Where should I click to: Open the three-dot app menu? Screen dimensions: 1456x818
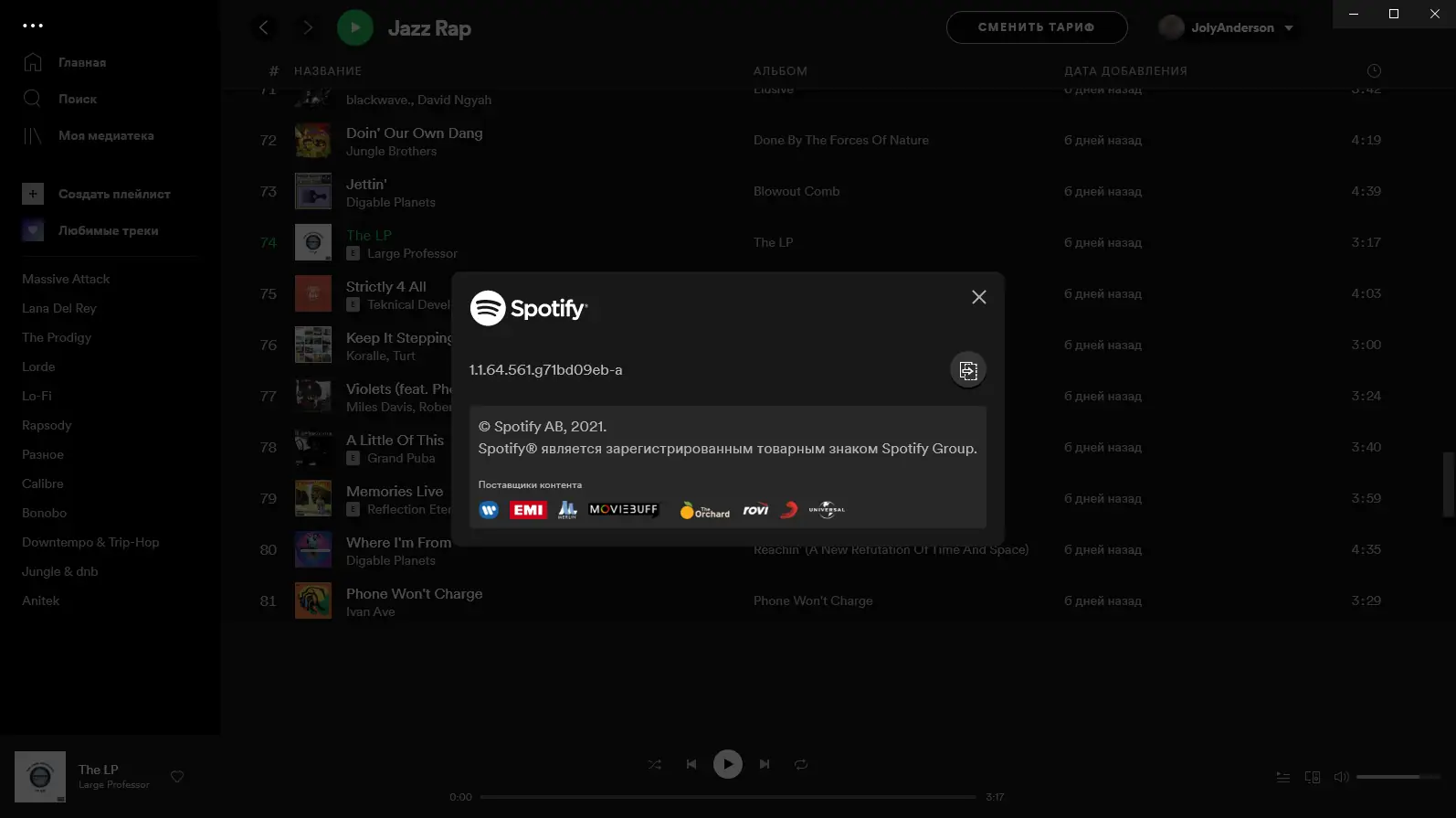pos(33,26)
